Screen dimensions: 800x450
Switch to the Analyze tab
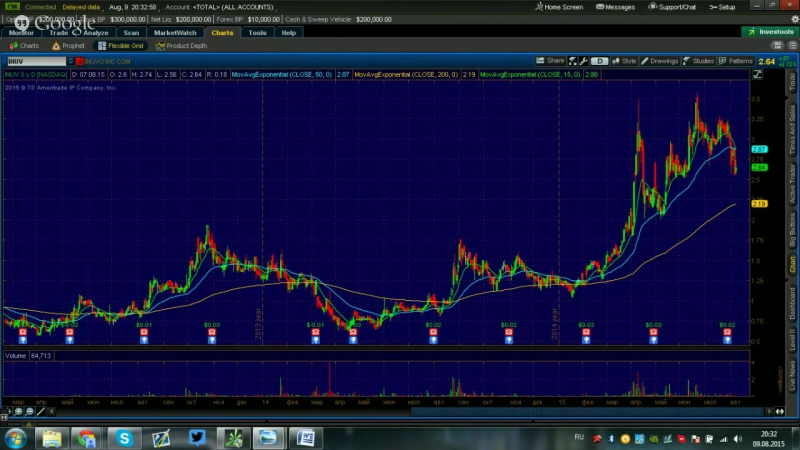95,33
